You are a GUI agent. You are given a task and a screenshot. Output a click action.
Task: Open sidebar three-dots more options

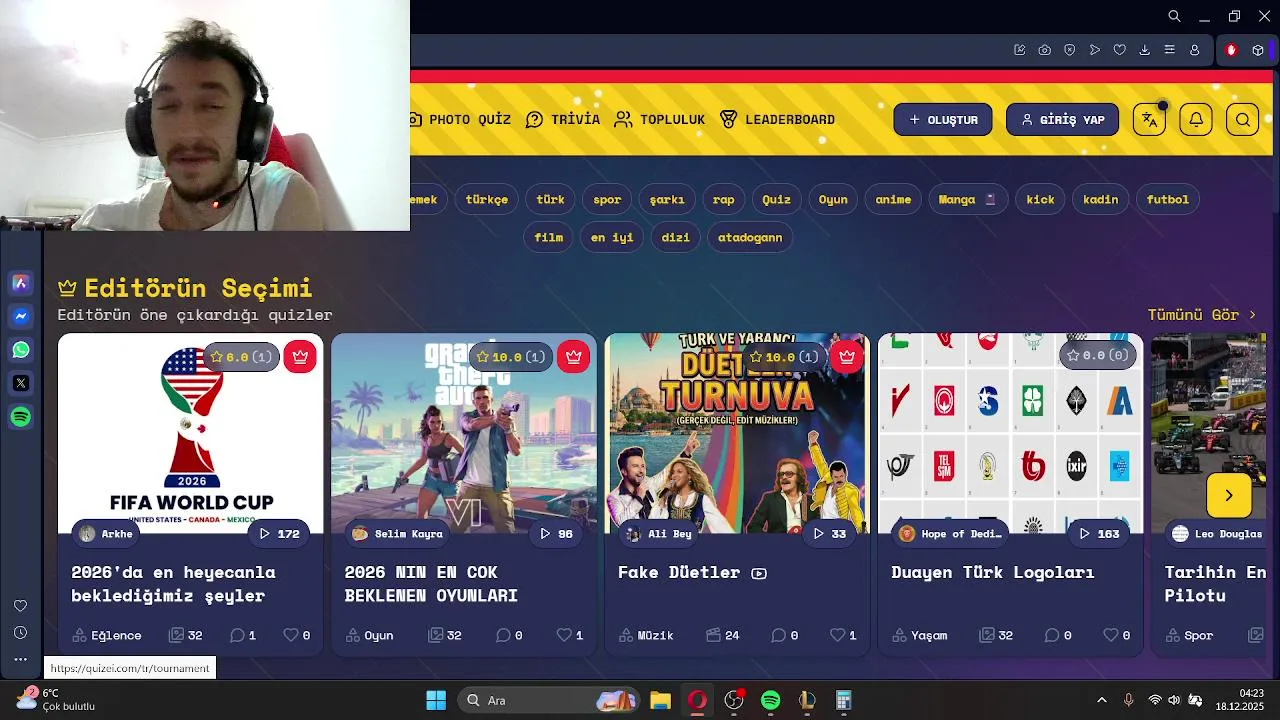point(20,659)
